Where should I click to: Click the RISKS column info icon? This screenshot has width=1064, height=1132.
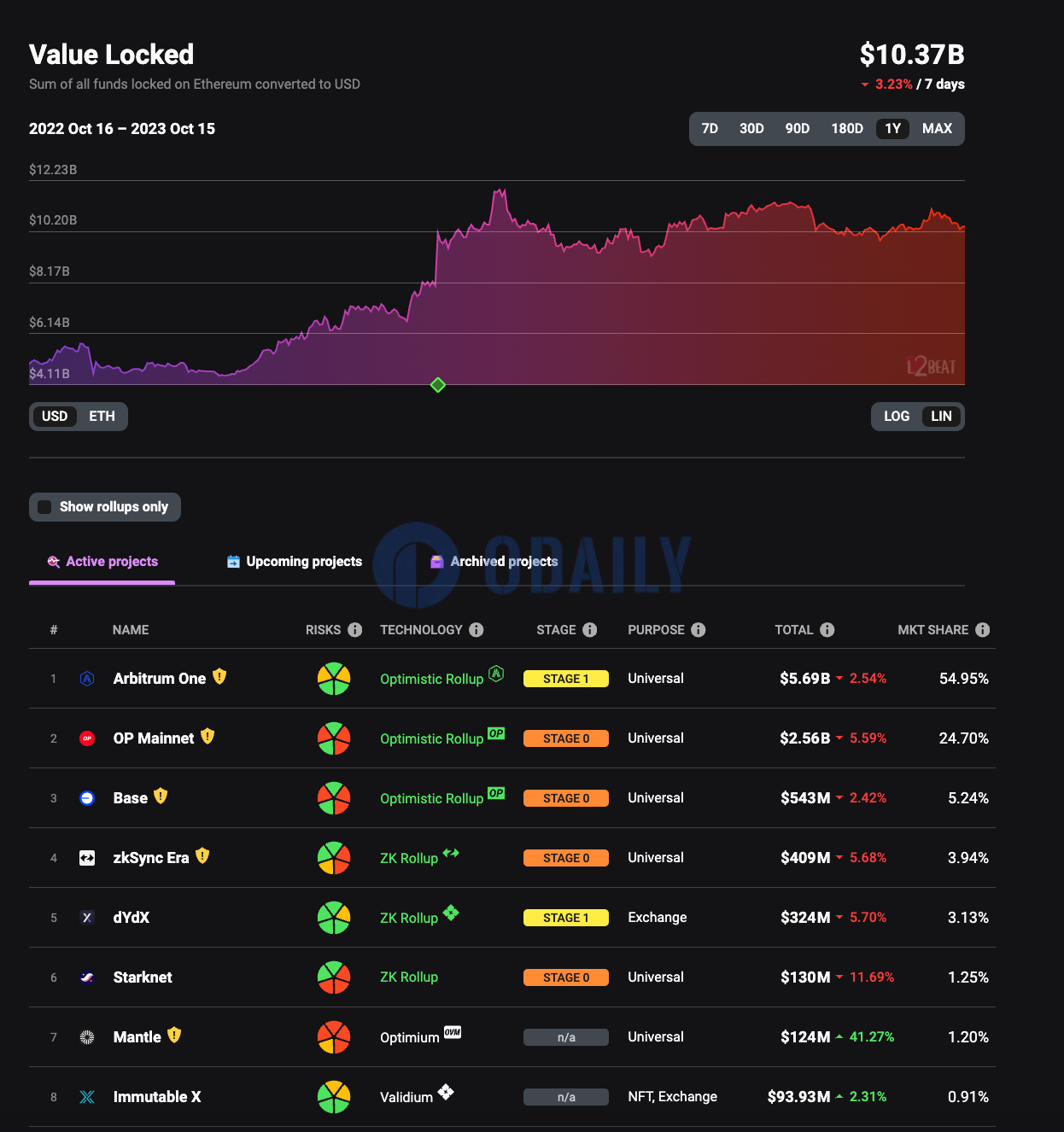click(355, 630)
